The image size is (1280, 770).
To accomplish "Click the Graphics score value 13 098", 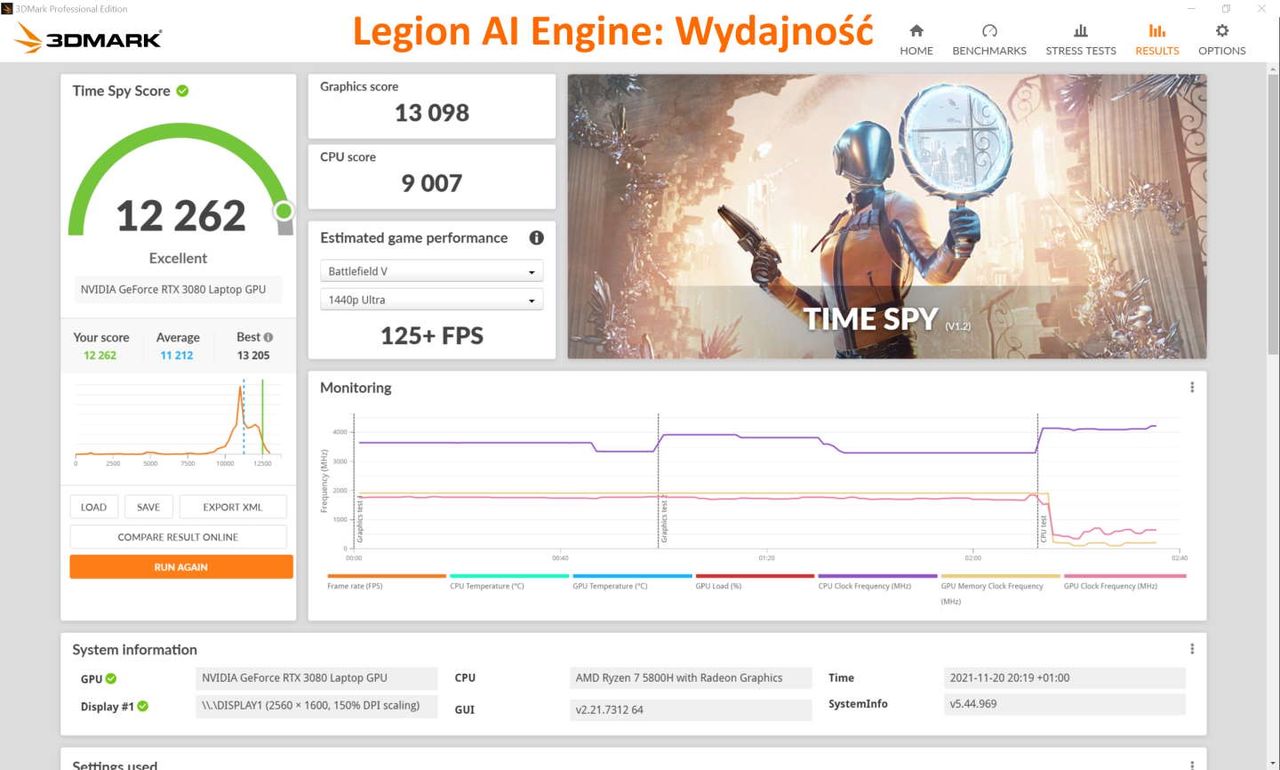I will point(432,113).
